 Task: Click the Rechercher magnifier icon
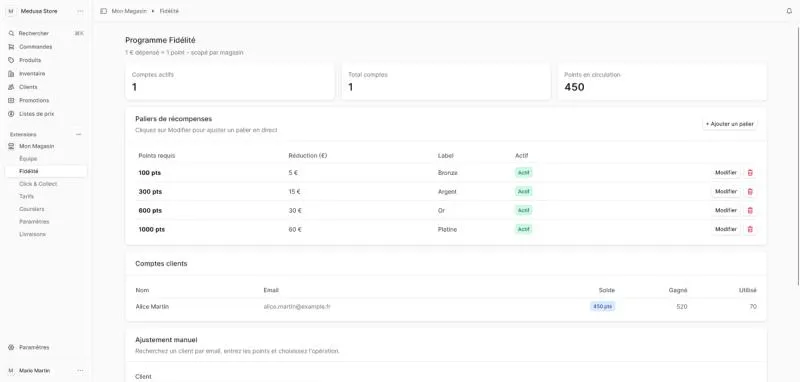click(11, 33)
